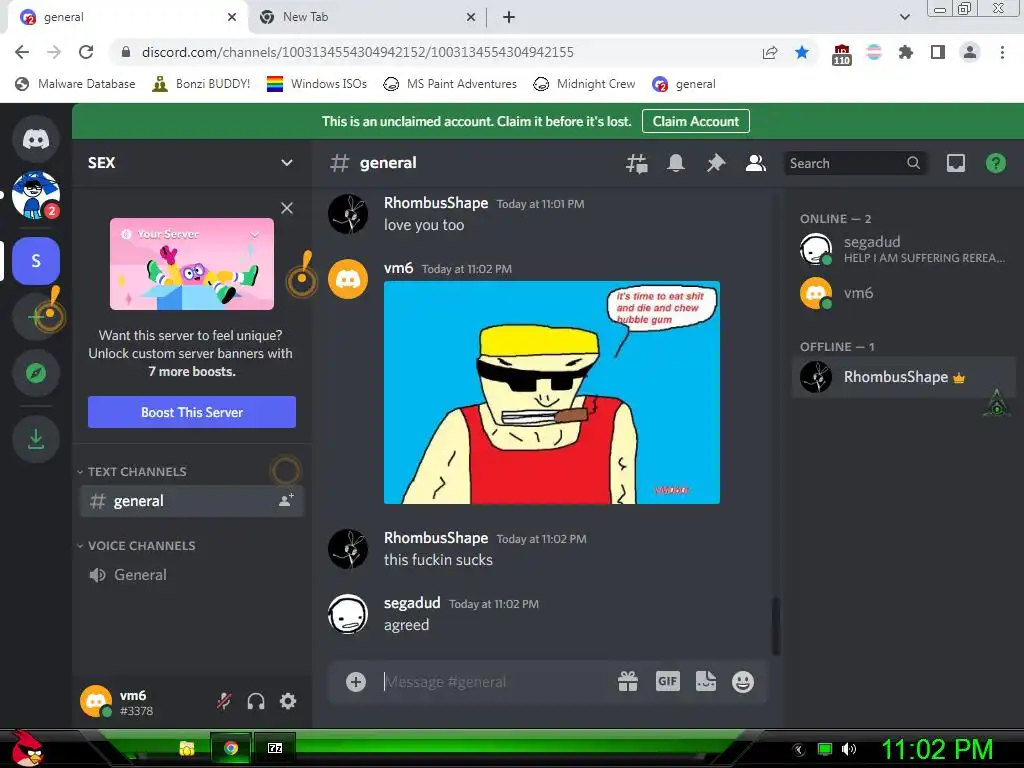
Task: Create invite icon next to general channel
Action: tap(286, 501)
